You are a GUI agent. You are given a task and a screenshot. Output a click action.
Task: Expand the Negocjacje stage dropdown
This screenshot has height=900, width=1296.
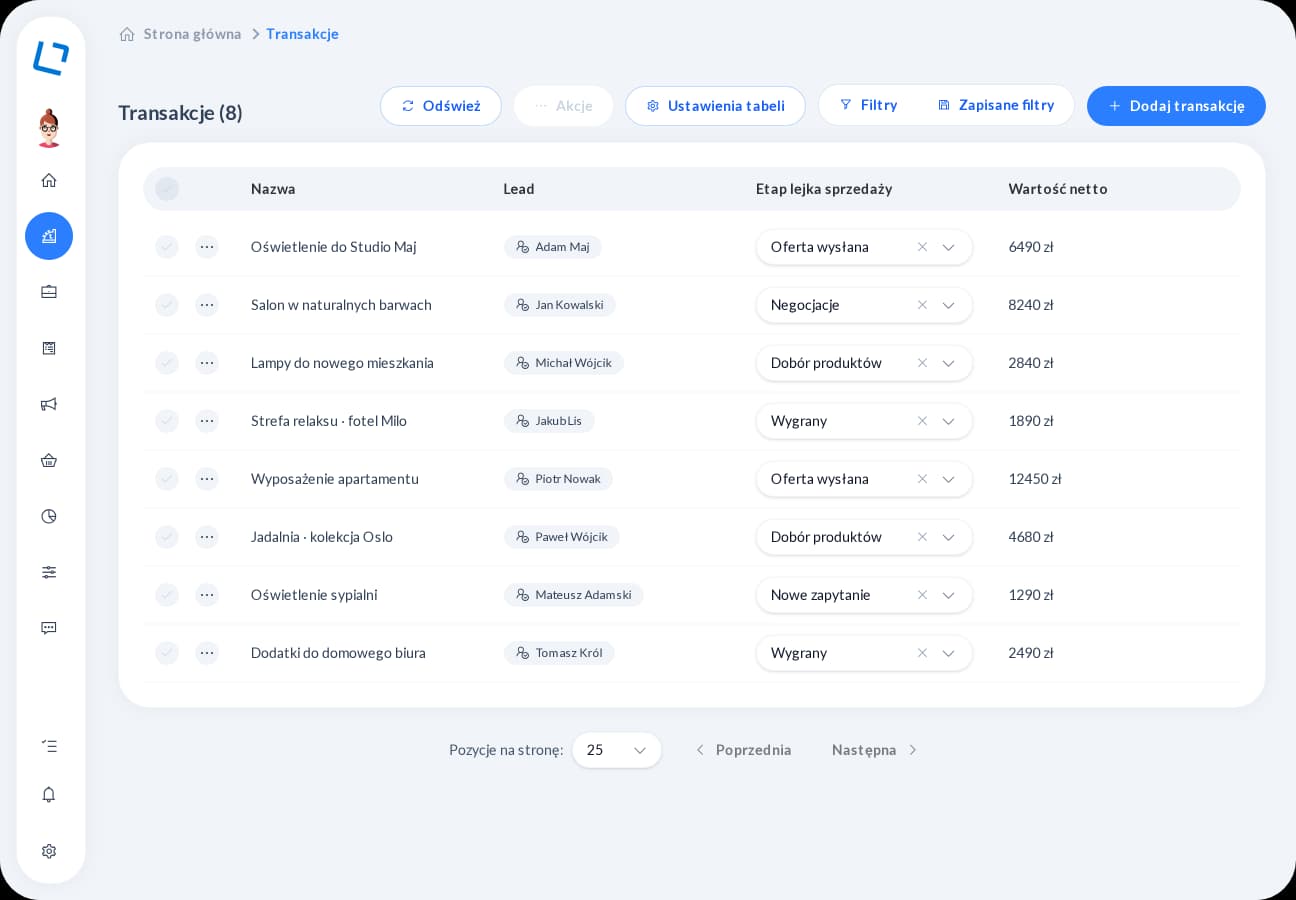tap(948, 305)
